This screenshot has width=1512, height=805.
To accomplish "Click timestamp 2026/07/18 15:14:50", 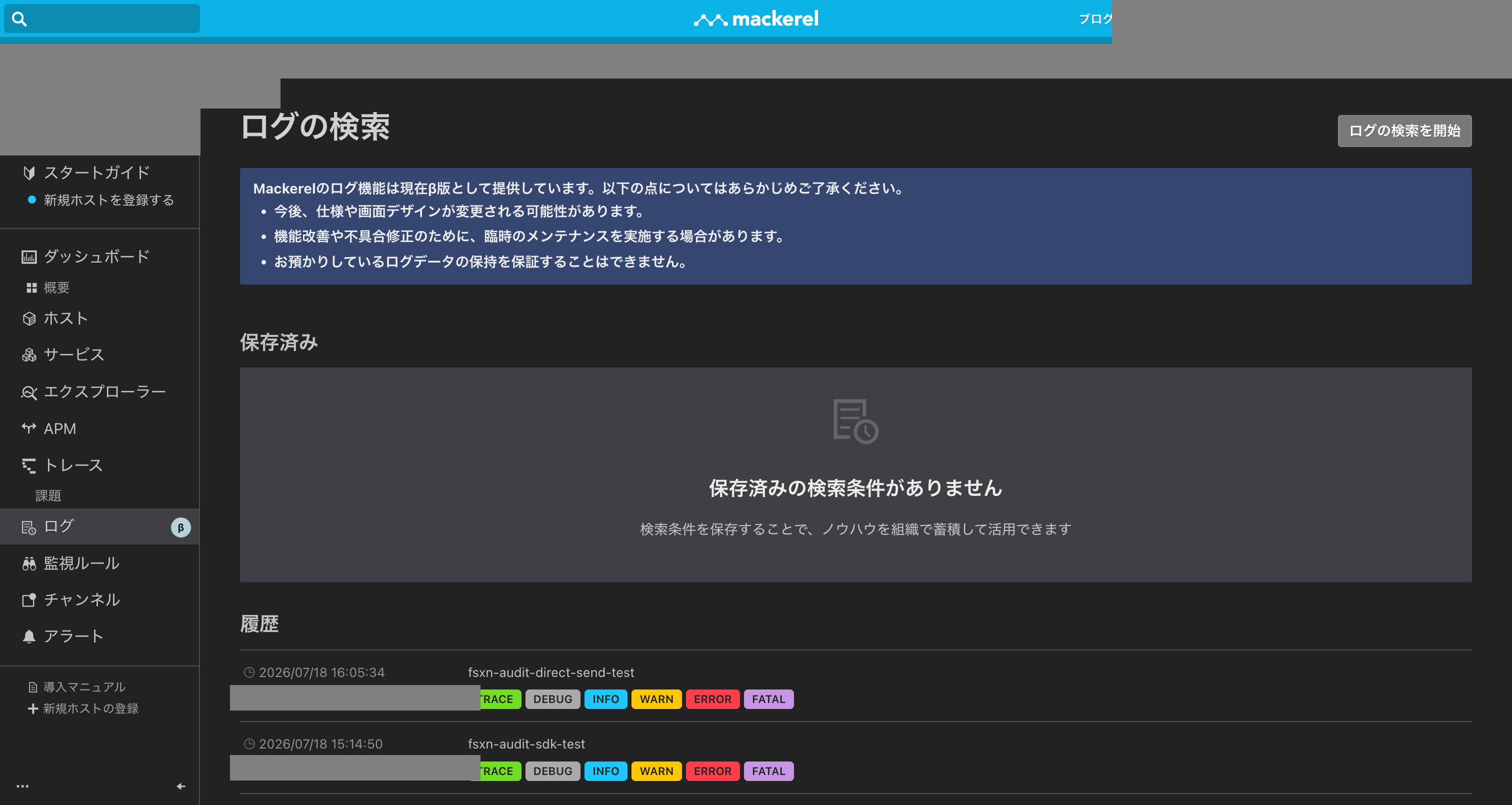I will click(x=320, y=744).
